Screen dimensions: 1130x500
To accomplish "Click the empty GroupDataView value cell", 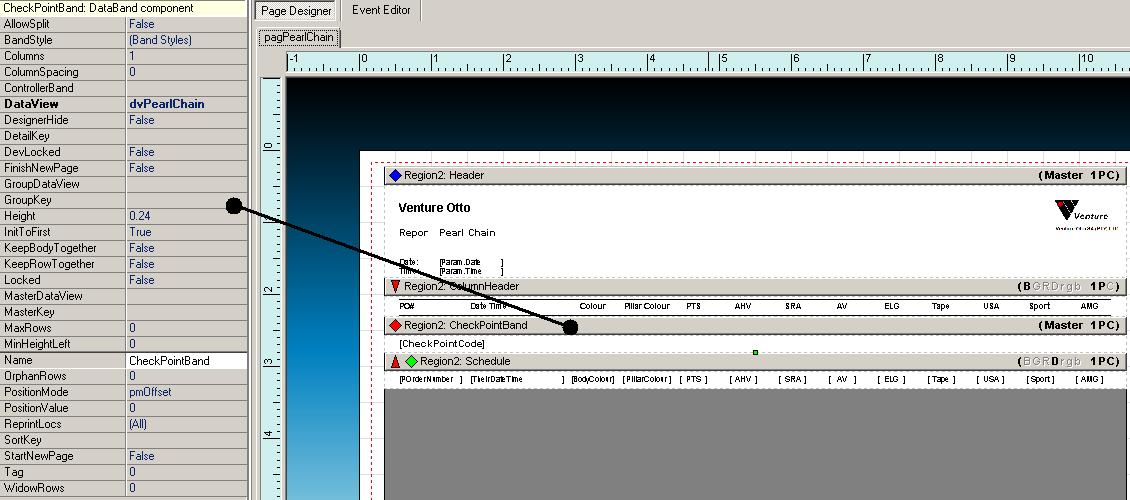I will 187,184.
